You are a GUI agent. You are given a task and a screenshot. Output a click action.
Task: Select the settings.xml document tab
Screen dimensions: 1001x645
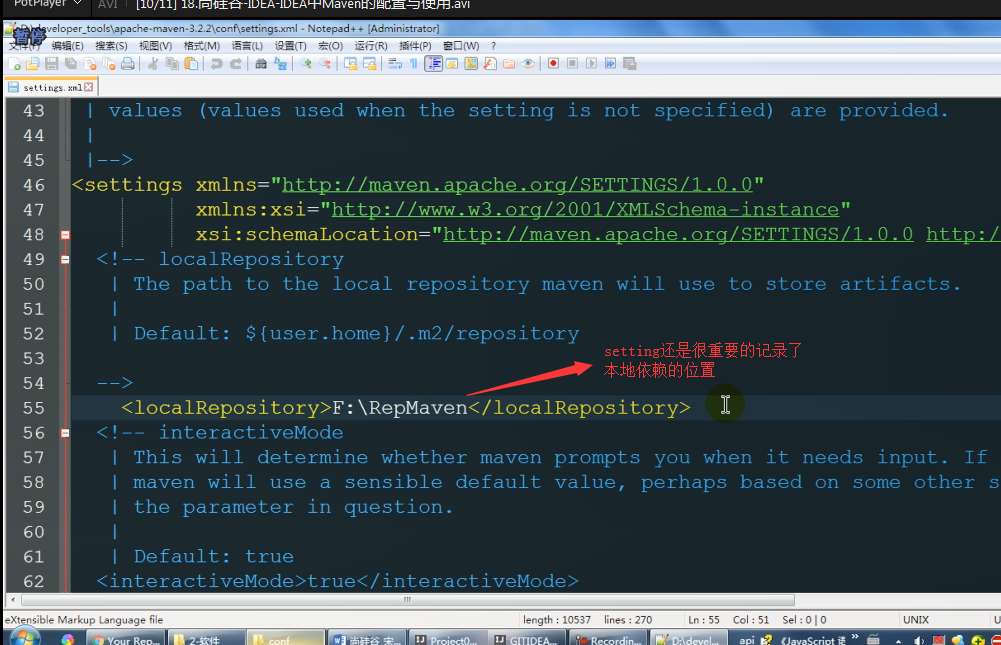pyautogui.click(x=50, y=87)
